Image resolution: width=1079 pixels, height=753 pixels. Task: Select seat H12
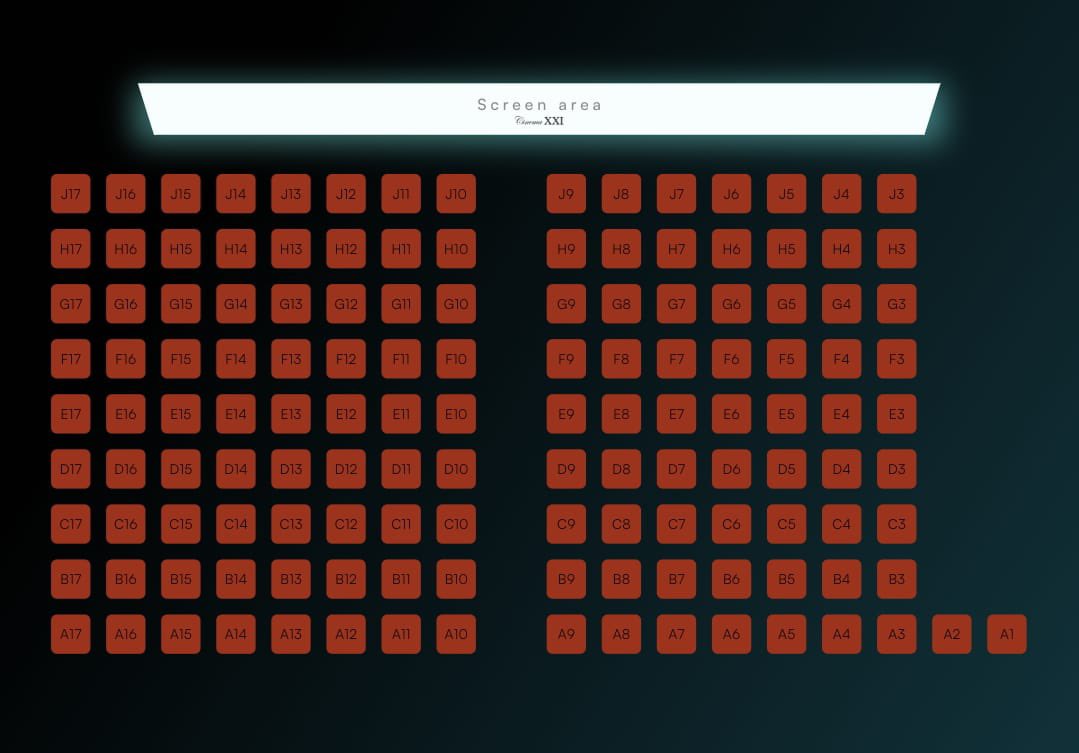pyautogui.click(x=346, y=248)
